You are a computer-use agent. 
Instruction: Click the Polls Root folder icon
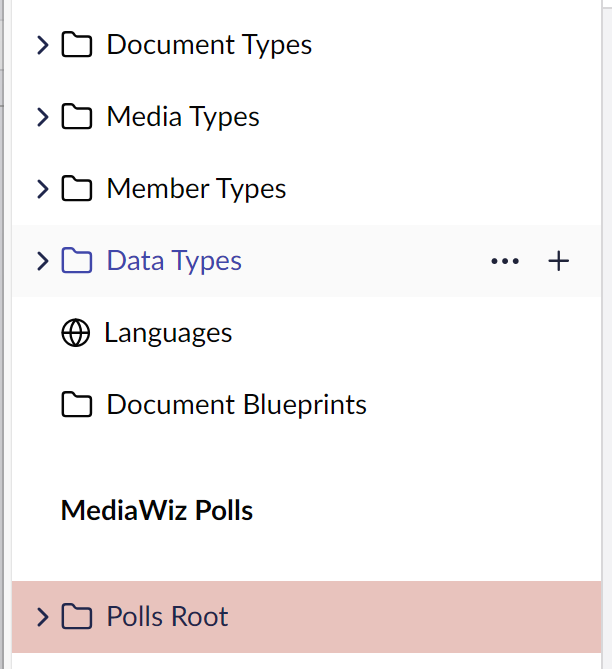tap(76, 617)
